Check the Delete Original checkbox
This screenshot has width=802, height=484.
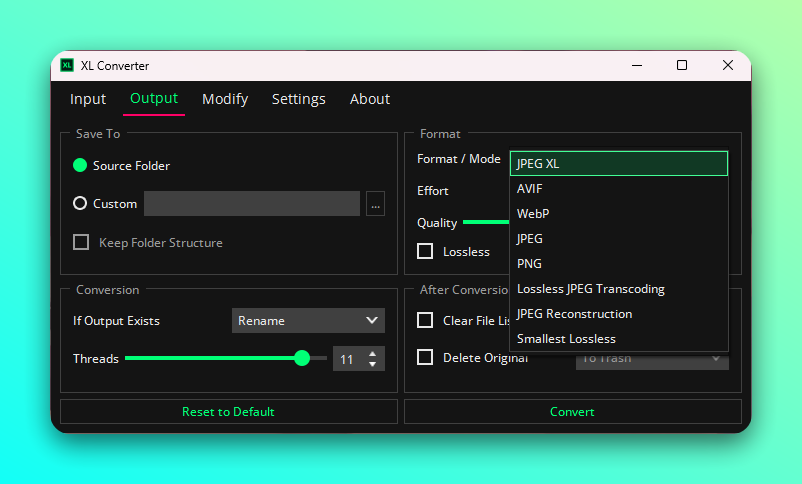coord(425,358)
